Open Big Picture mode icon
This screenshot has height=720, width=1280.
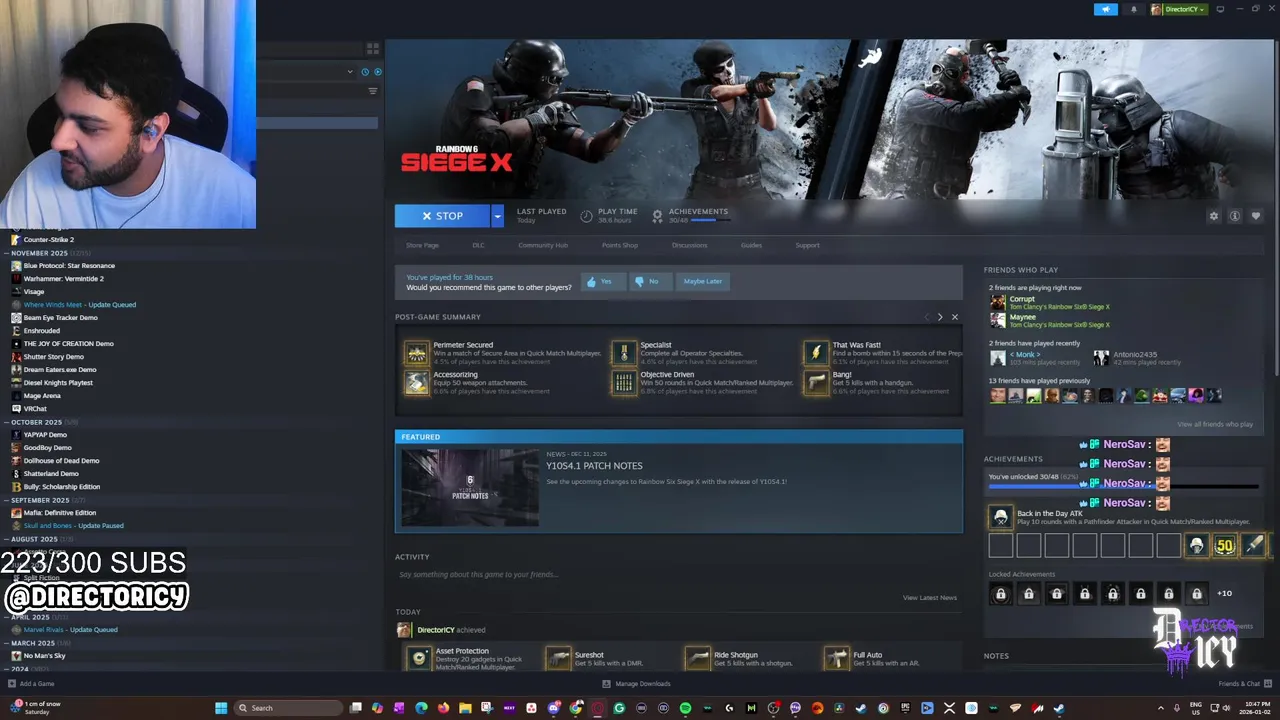coord(1220,9)
